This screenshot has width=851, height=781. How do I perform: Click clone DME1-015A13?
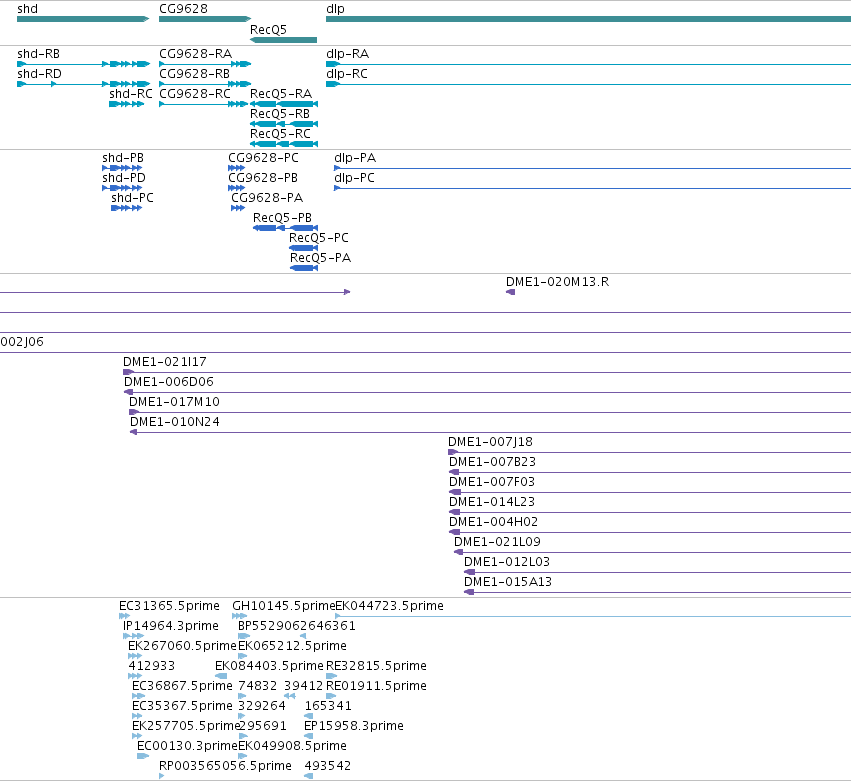[x=657, y=593]
